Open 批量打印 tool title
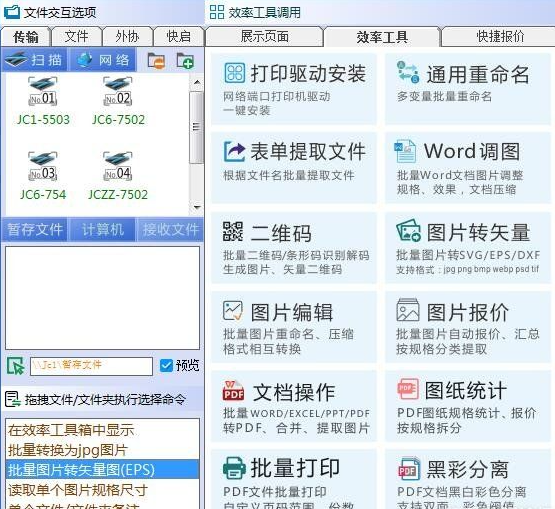Screen dimensions: 555x509 (295, 468)
